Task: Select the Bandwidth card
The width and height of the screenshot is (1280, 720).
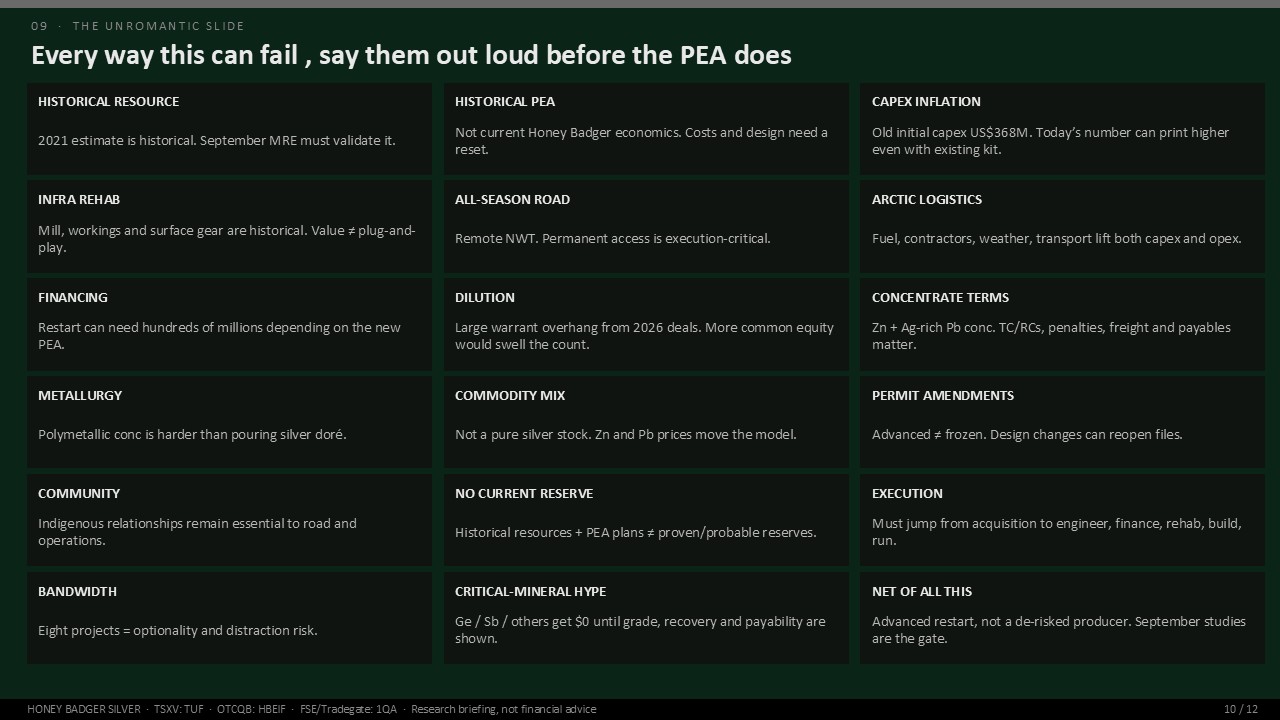Action: [229, 619]
